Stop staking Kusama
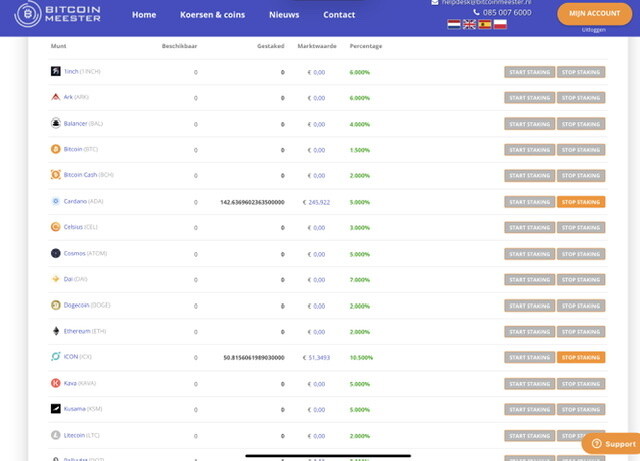 [581, 410]
